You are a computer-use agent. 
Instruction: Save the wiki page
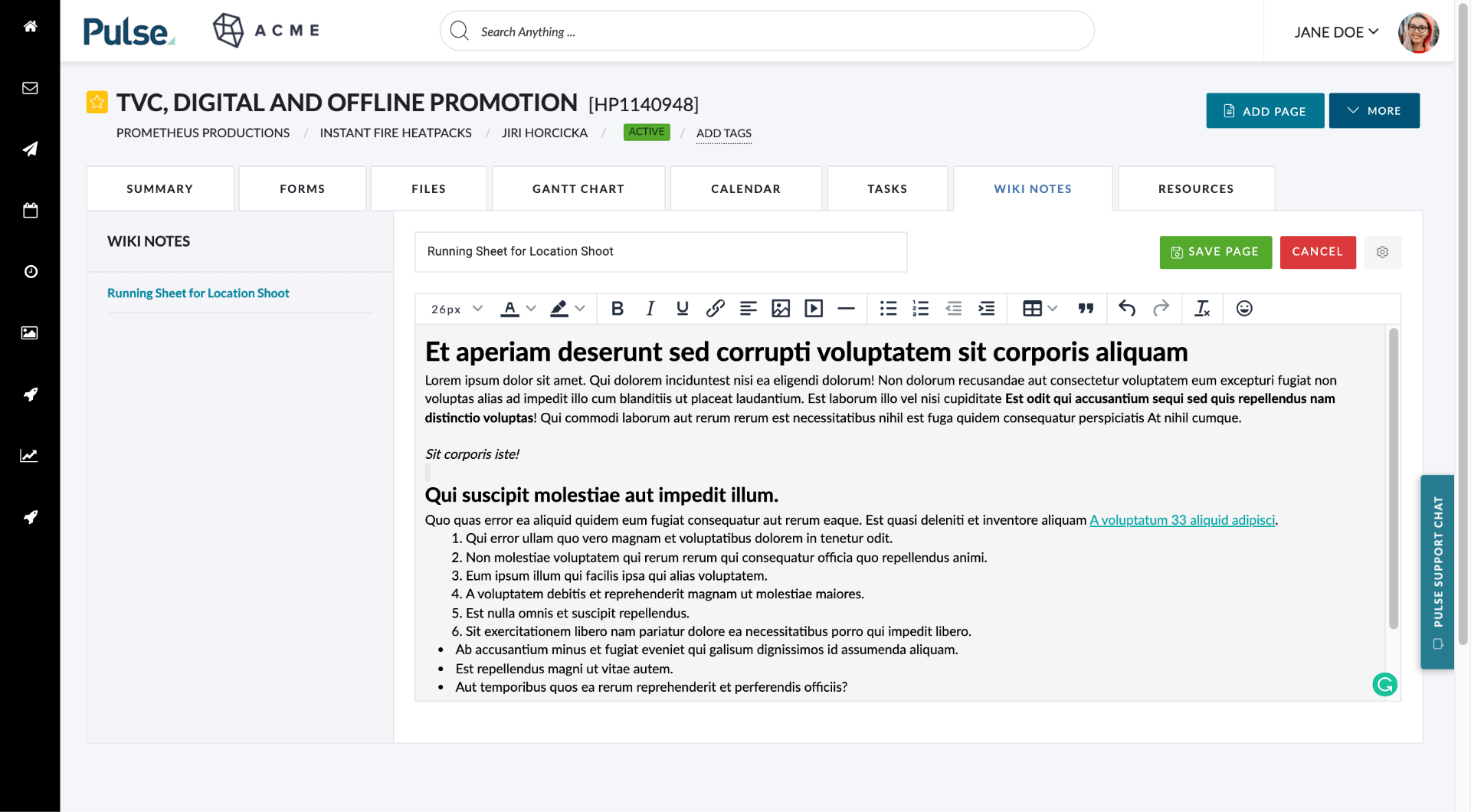(x=1215, y=251)
